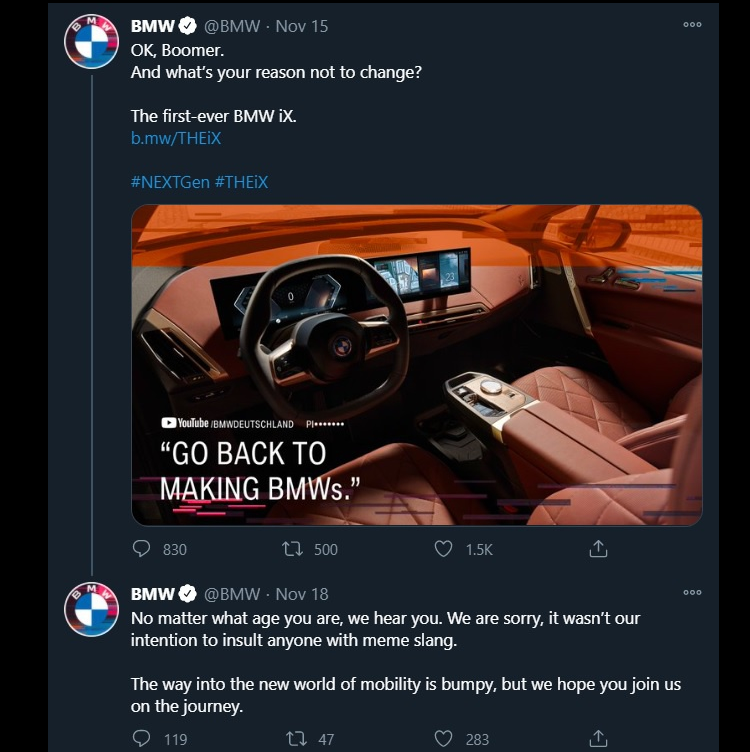Click the Nov 15 tweet timestamp

[301, 26]
